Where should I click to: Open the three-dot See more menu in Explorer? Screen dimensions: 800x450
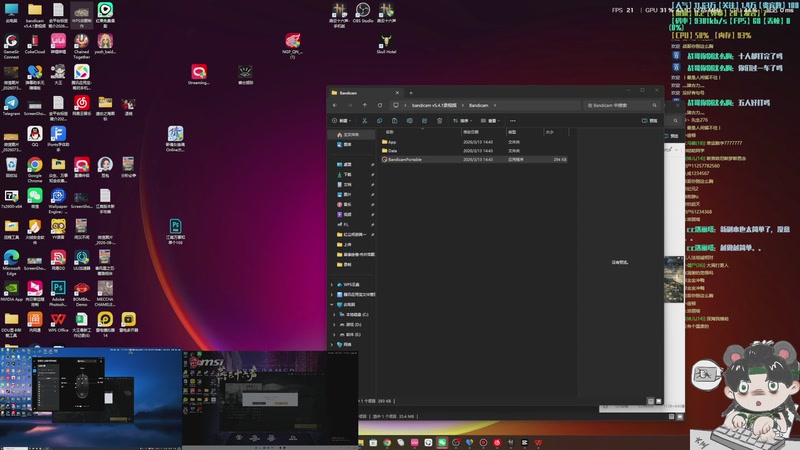pos(513,121)
